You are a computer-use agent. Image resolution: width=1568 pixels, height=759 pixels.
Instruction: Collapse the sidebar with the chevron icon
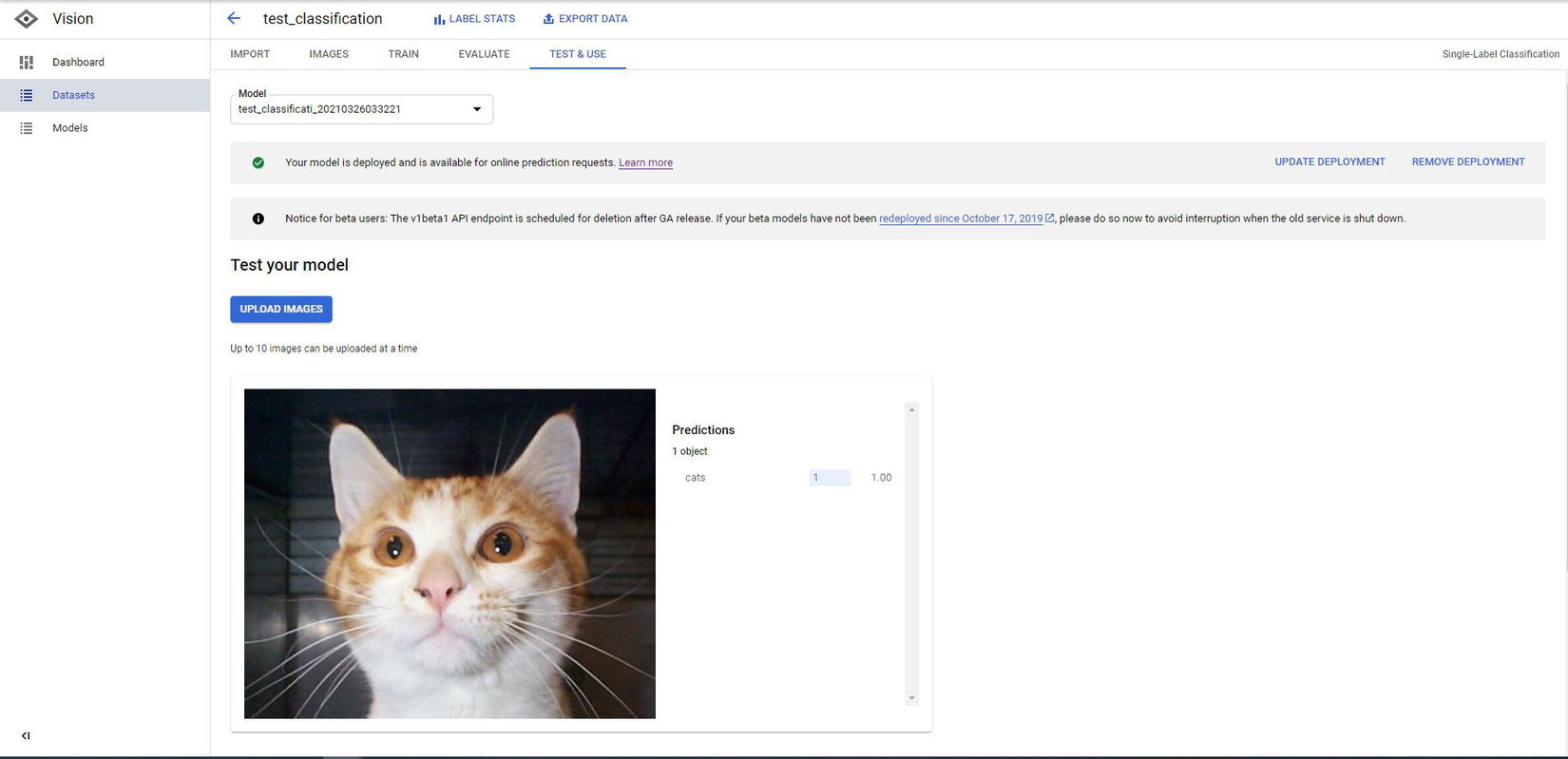click(26, 736)
